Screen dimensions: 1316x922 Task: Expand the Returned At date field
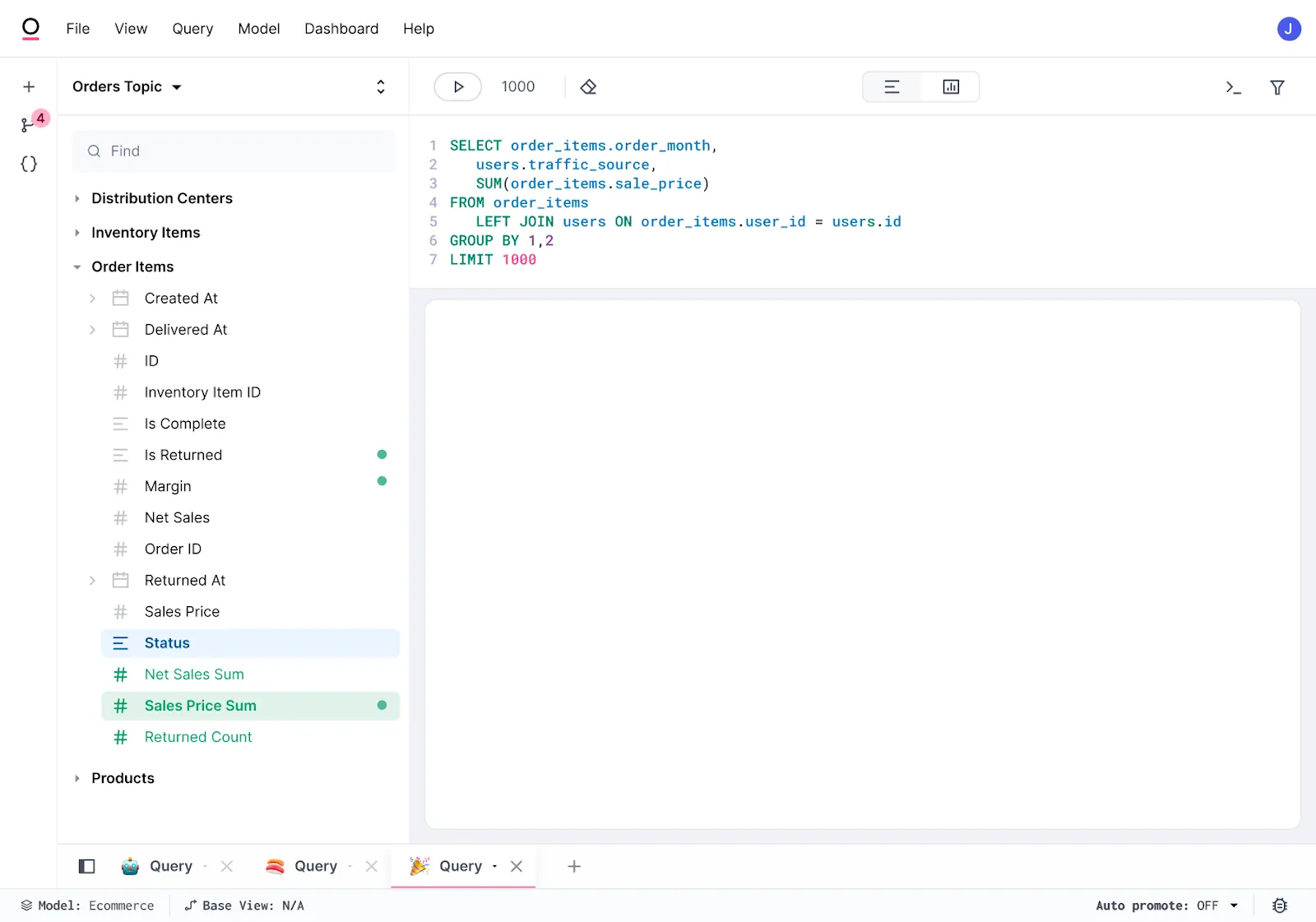point(92,580)
